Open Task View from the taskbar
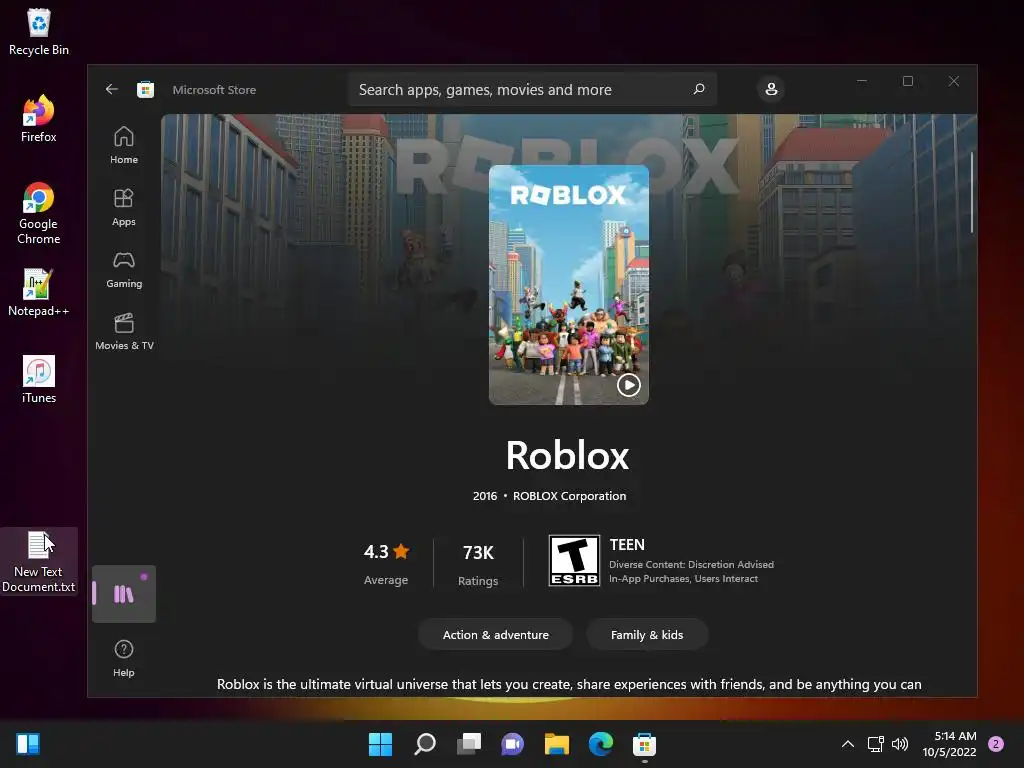 coord(469,744)
